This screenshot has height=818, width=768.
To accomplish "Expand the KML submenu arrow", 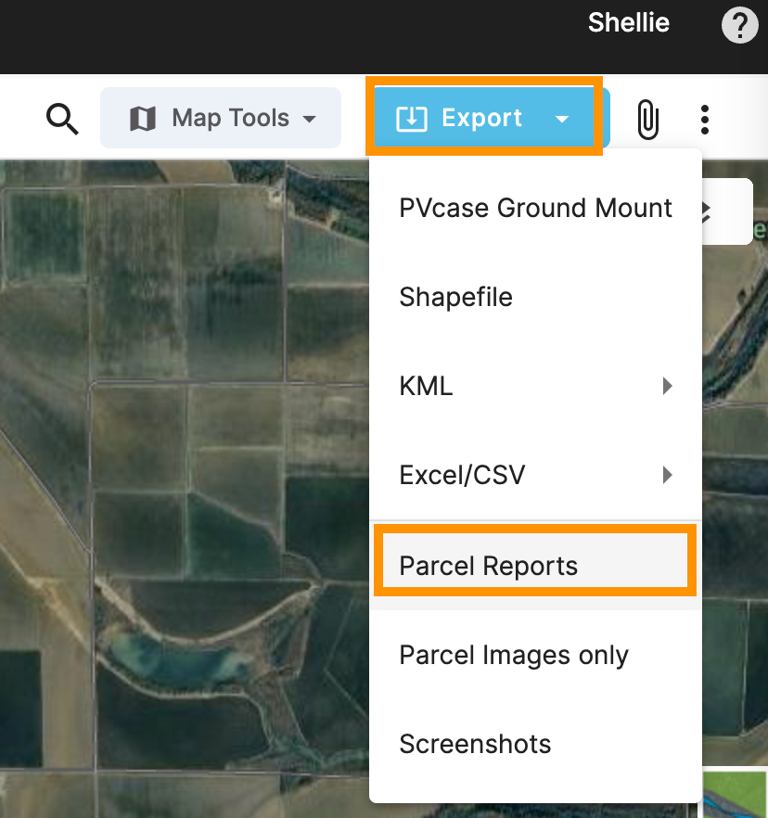I will coord(668,386).
